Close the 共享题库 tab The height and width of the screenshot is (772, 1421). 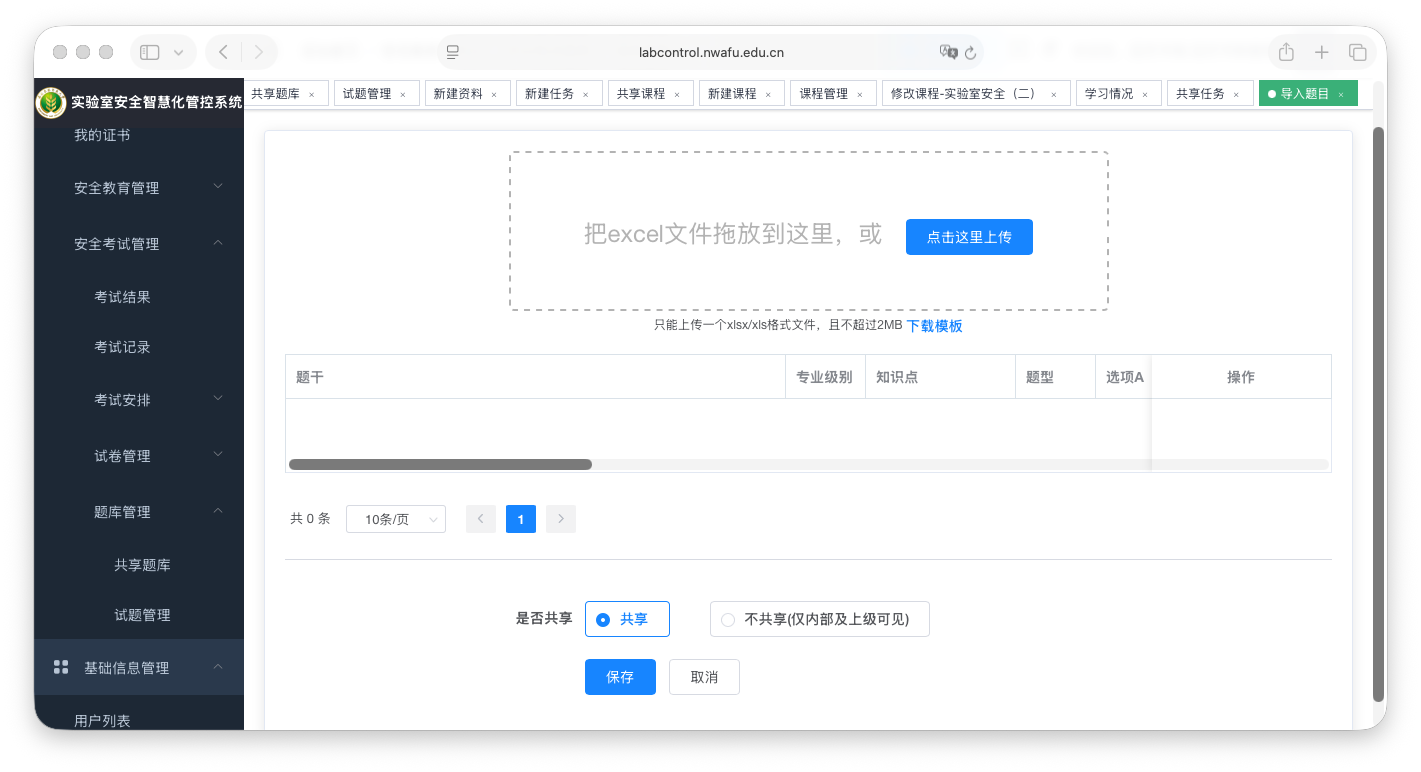click(x=311, y=94)
